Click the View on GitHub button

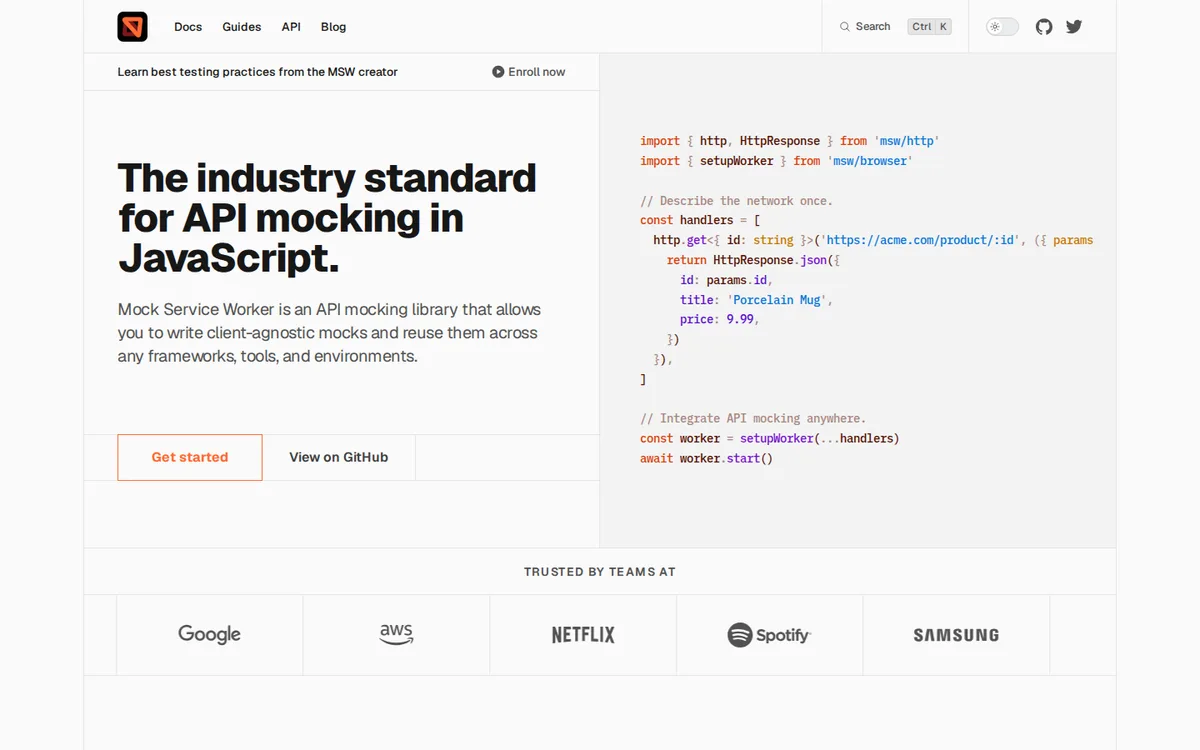pyautogui.click(x=339, y=457)
